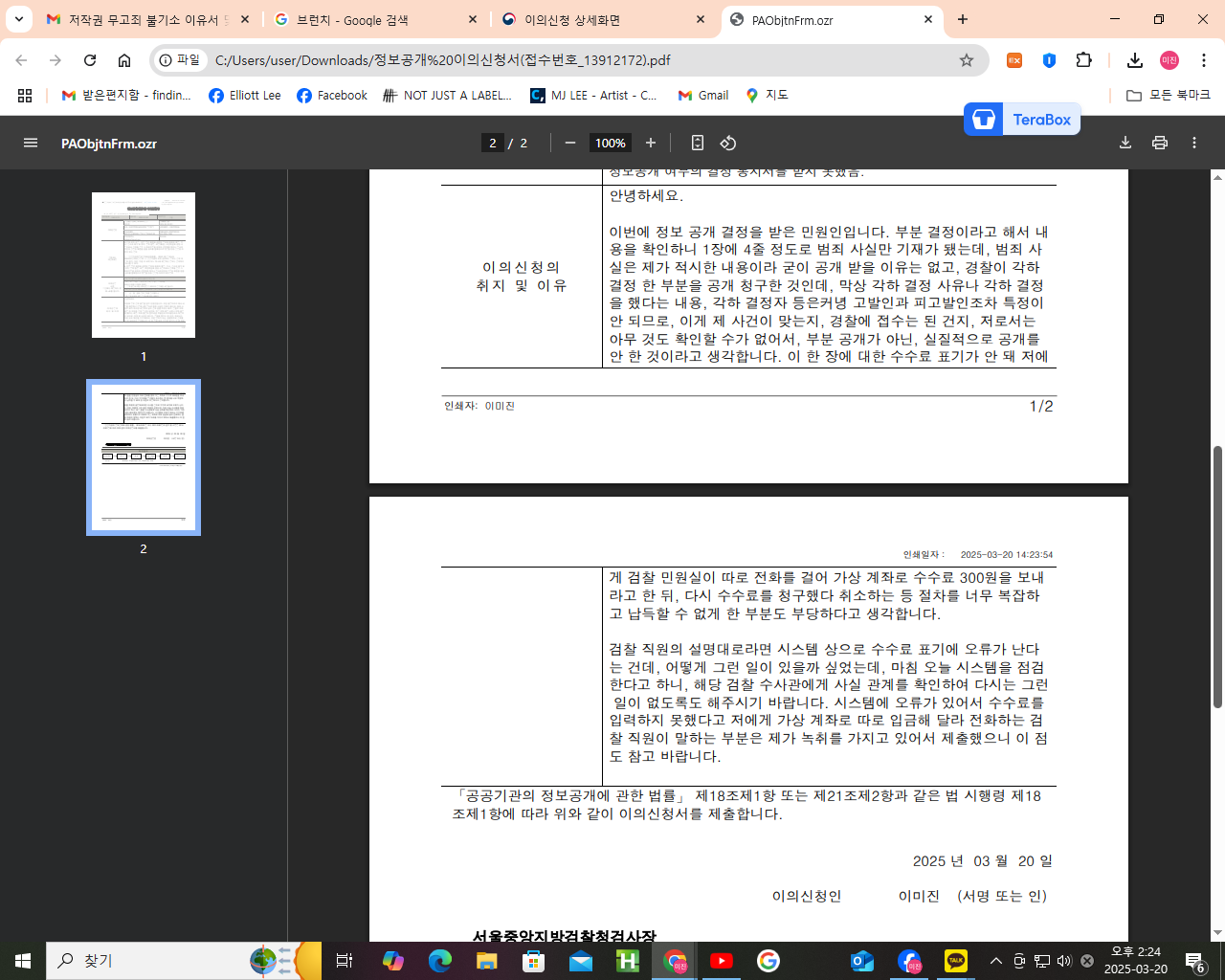Open Chrome's three-dot browser menu
The width and height of the screenshot is (1225, 980).
point(1204,59)
